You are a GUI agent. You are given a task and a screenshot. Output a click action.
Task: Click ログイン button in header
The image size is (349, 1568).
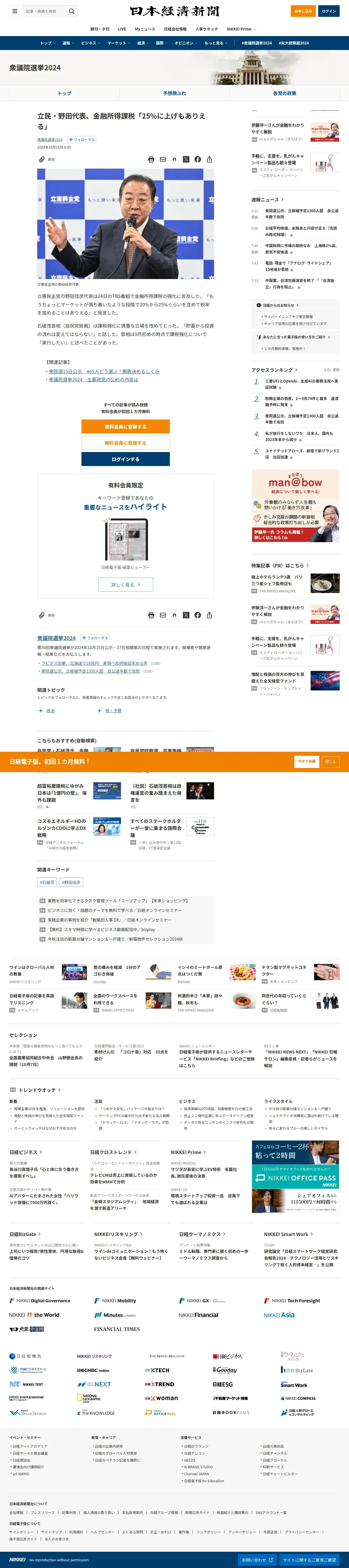coord(329,11)
